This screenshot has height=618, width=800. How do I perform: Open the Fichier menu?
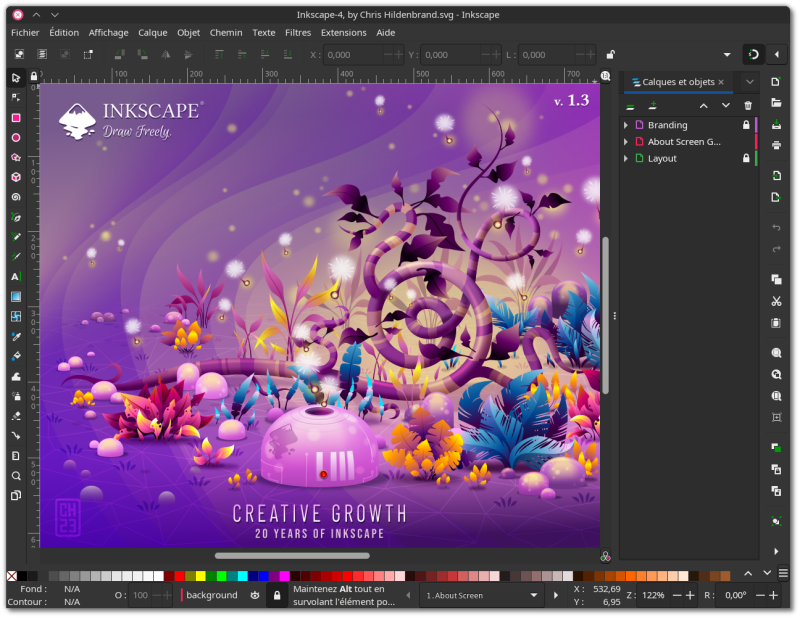coord(25,33)
